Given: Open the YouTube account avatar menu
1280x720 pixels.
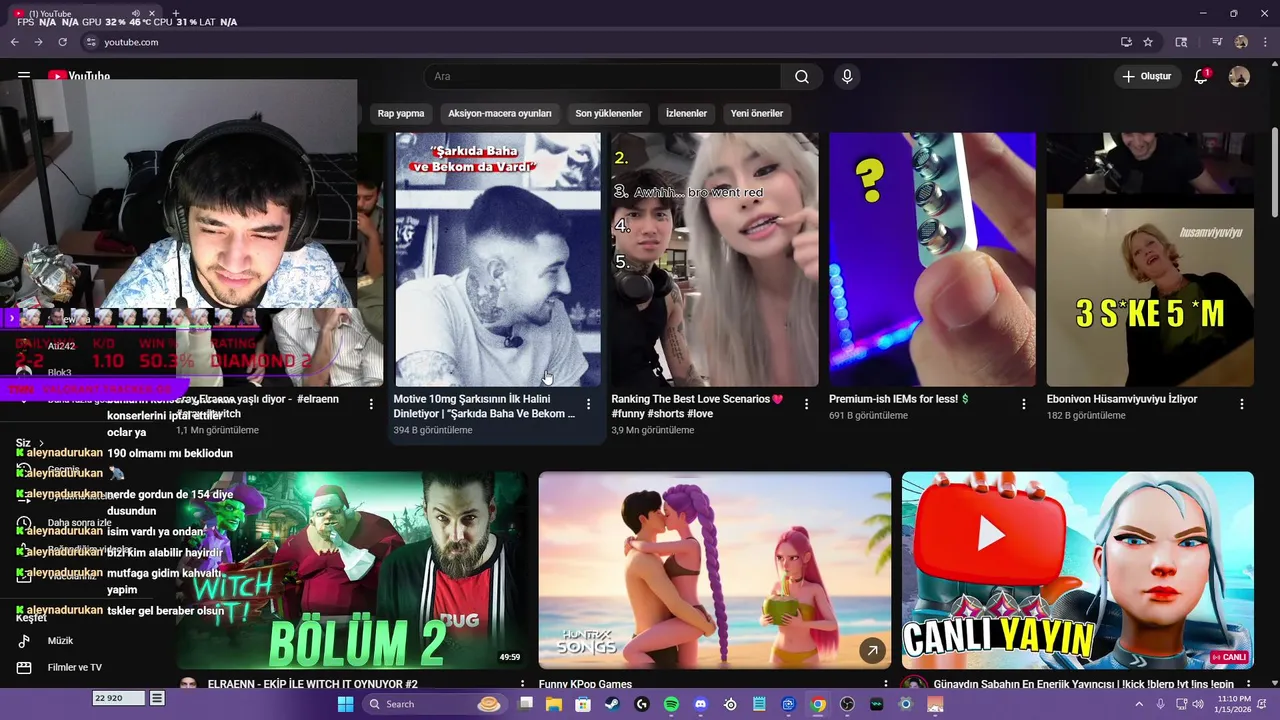Looking at the screenshot, I should coord(1239,77).
